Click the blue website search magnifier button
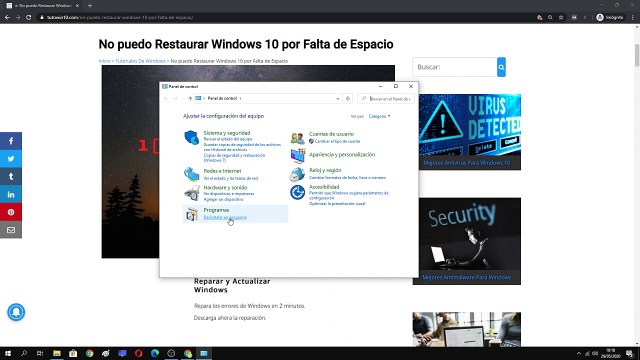Image resolution: width=640 pixels, height=360 pixels. click(501, 67)
